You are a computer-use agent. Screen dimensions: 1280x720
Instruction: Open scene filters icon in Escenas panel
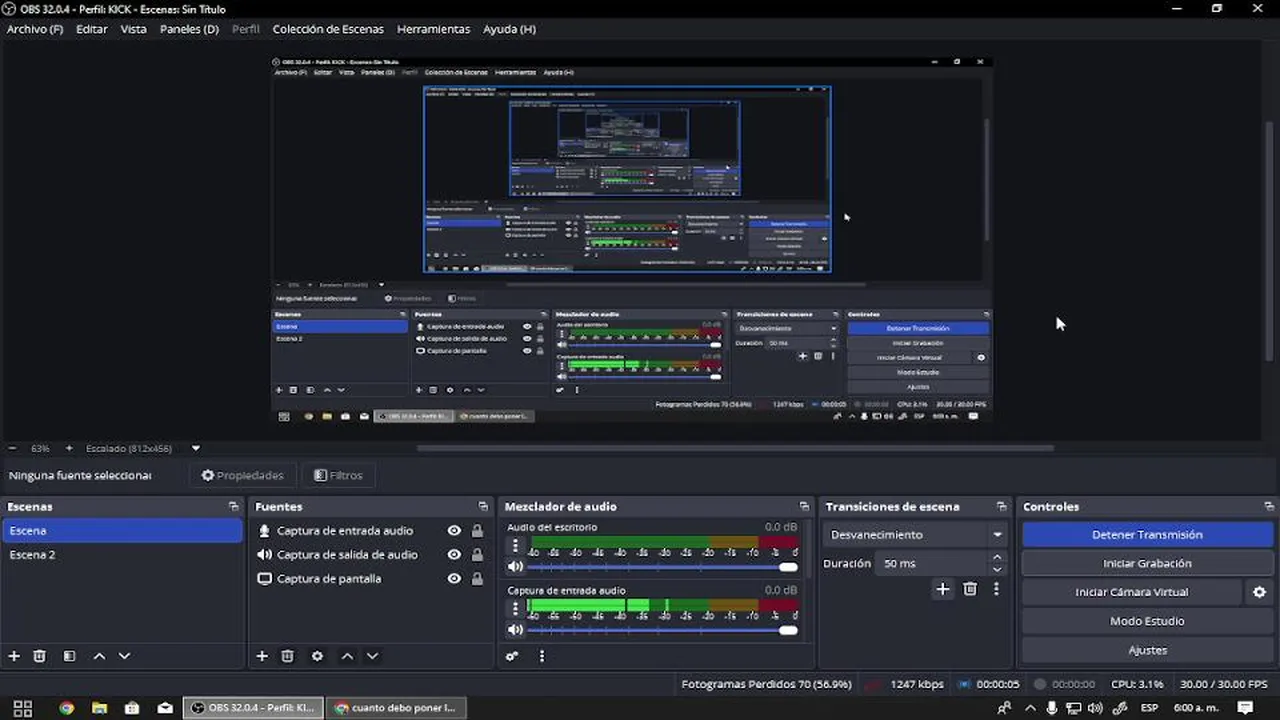point(69,656)
